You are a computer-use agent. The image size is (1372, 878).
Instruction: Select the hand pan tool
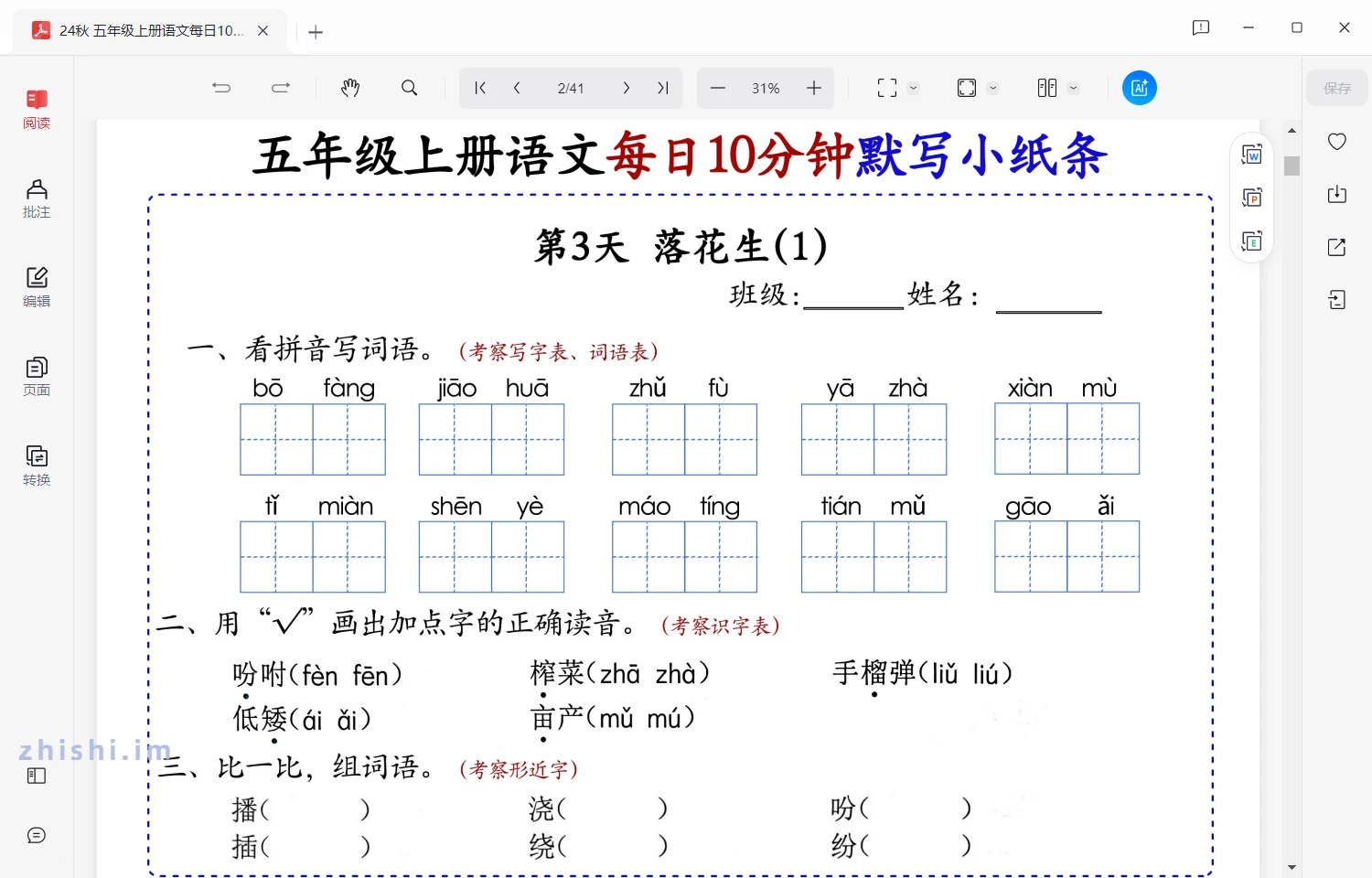click(x=350, y=88)
